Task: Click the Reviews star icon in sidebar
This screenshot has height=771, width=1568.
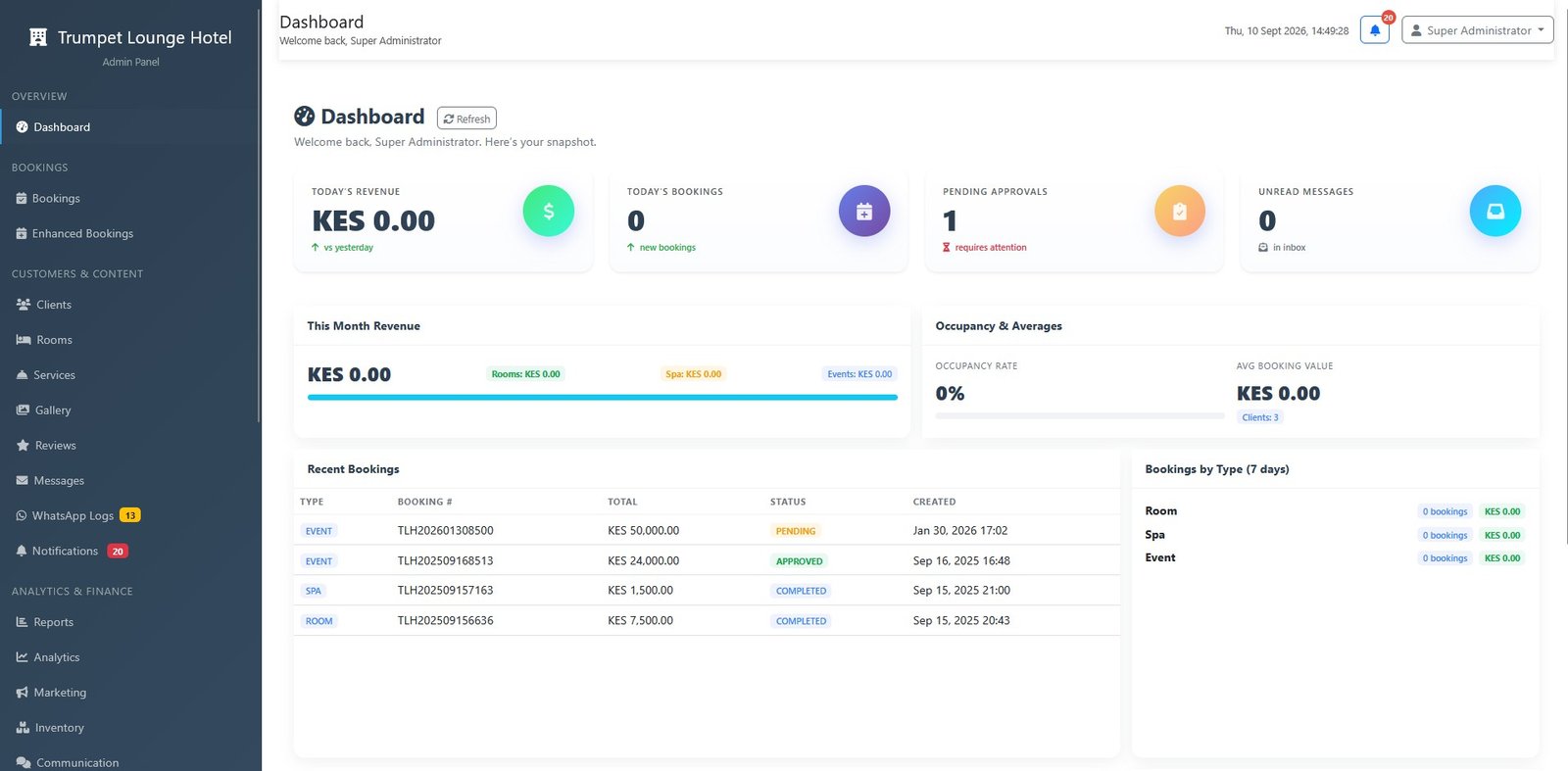Action: click(x=23, y=445)
